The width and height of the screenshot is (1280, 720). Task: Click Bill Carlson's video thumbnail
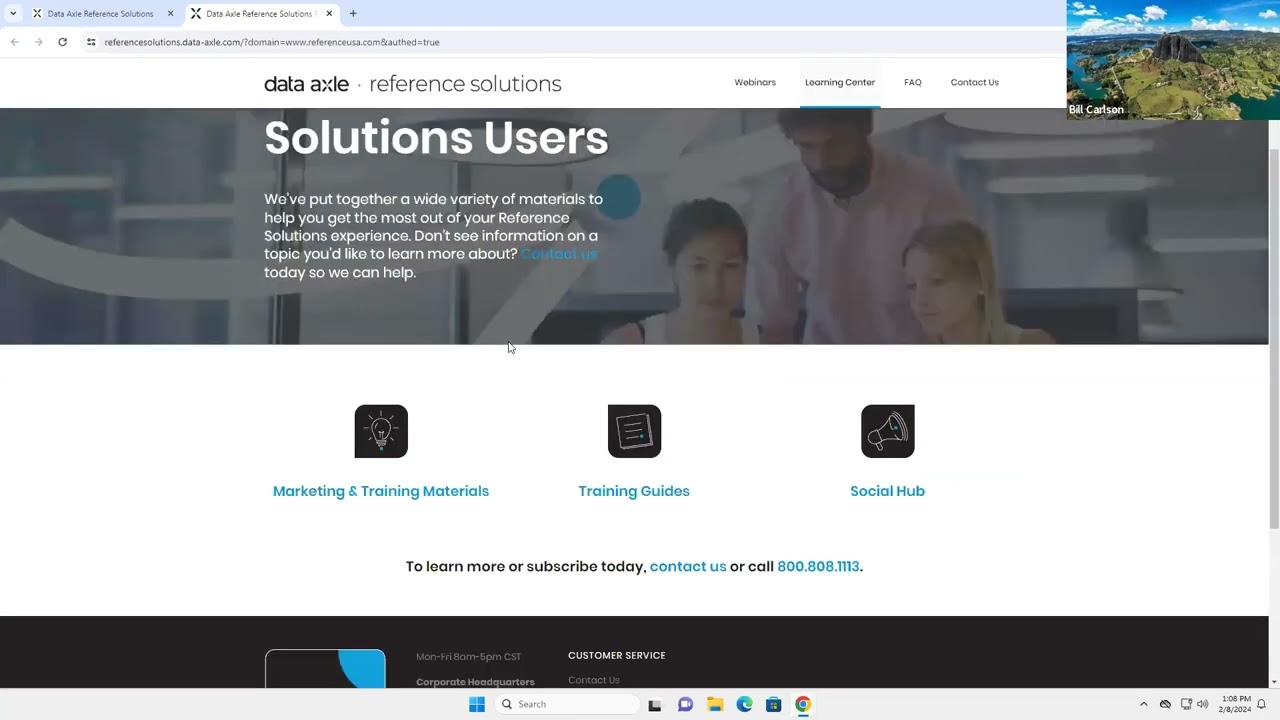(1173, 60)
